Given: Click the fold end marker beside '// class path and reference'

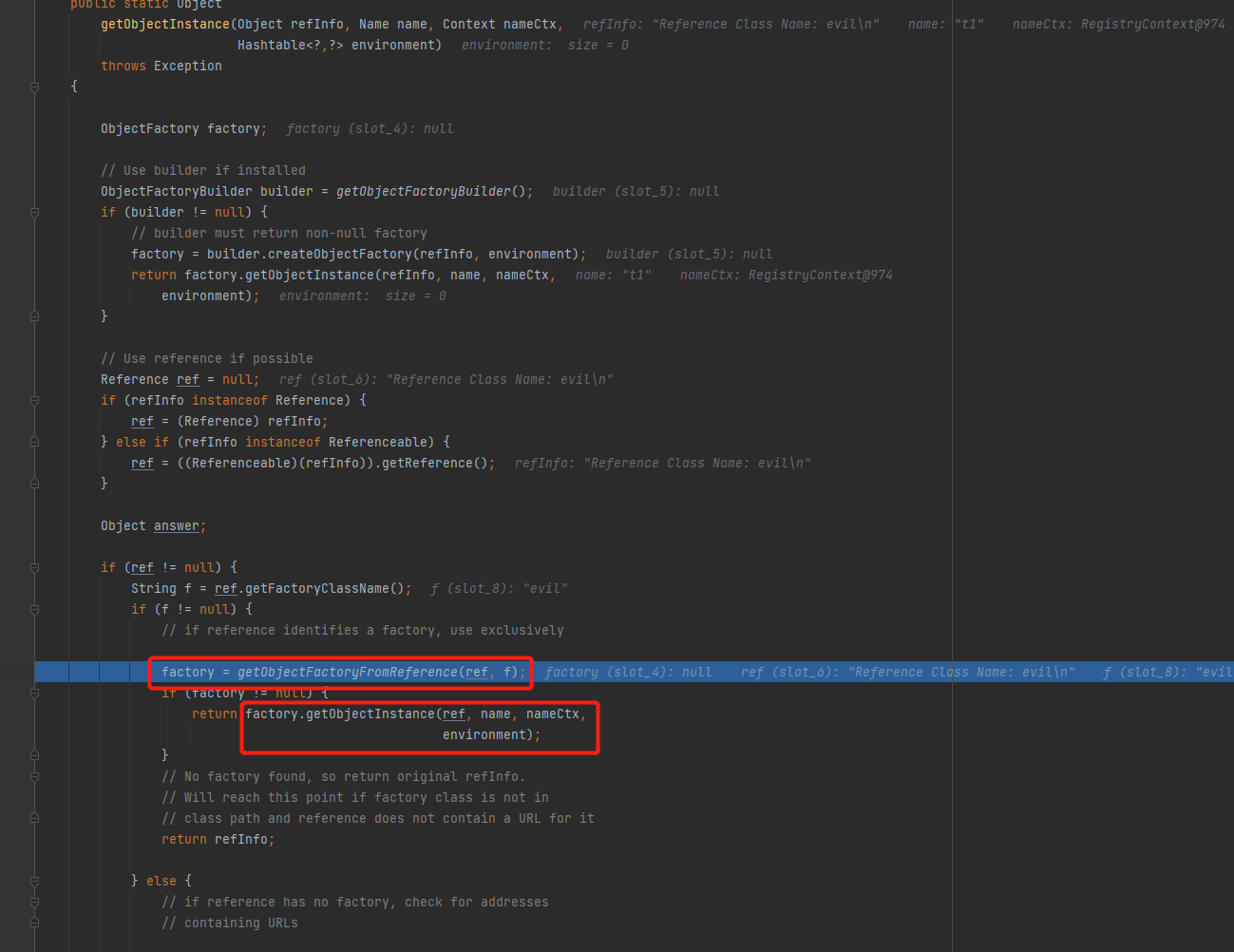Looking at the screenshot, I should coord(35,818).
